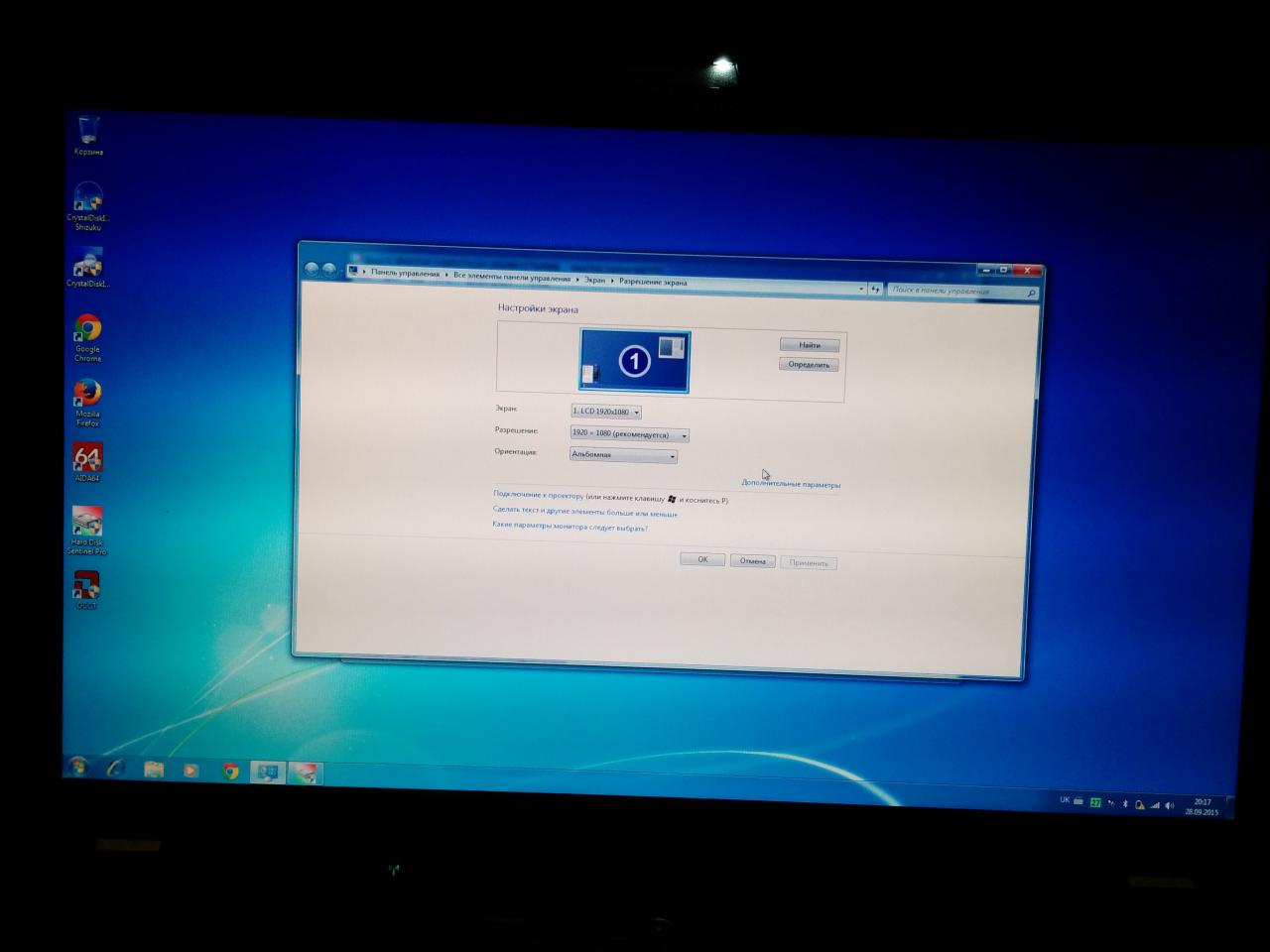Open the Корзина recycle bin icon
The width and height of the screenshot is (1270, 952).
click(87, 133)
